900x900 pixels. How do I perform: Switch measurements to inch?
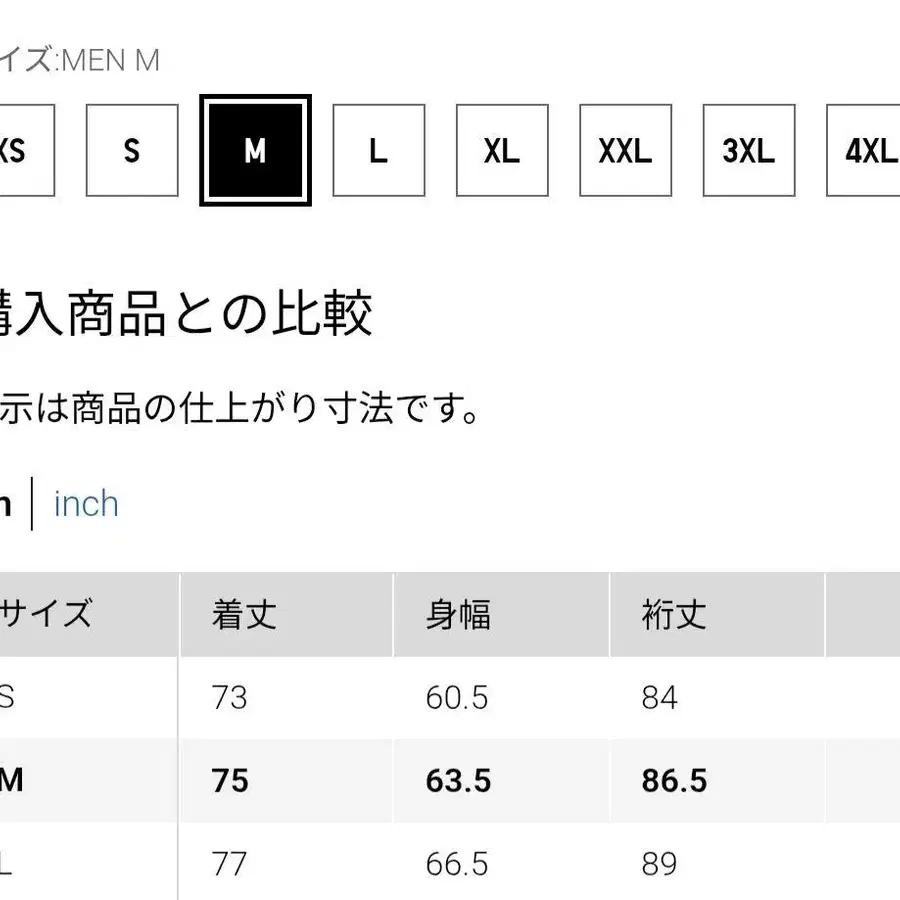(86, 503)
